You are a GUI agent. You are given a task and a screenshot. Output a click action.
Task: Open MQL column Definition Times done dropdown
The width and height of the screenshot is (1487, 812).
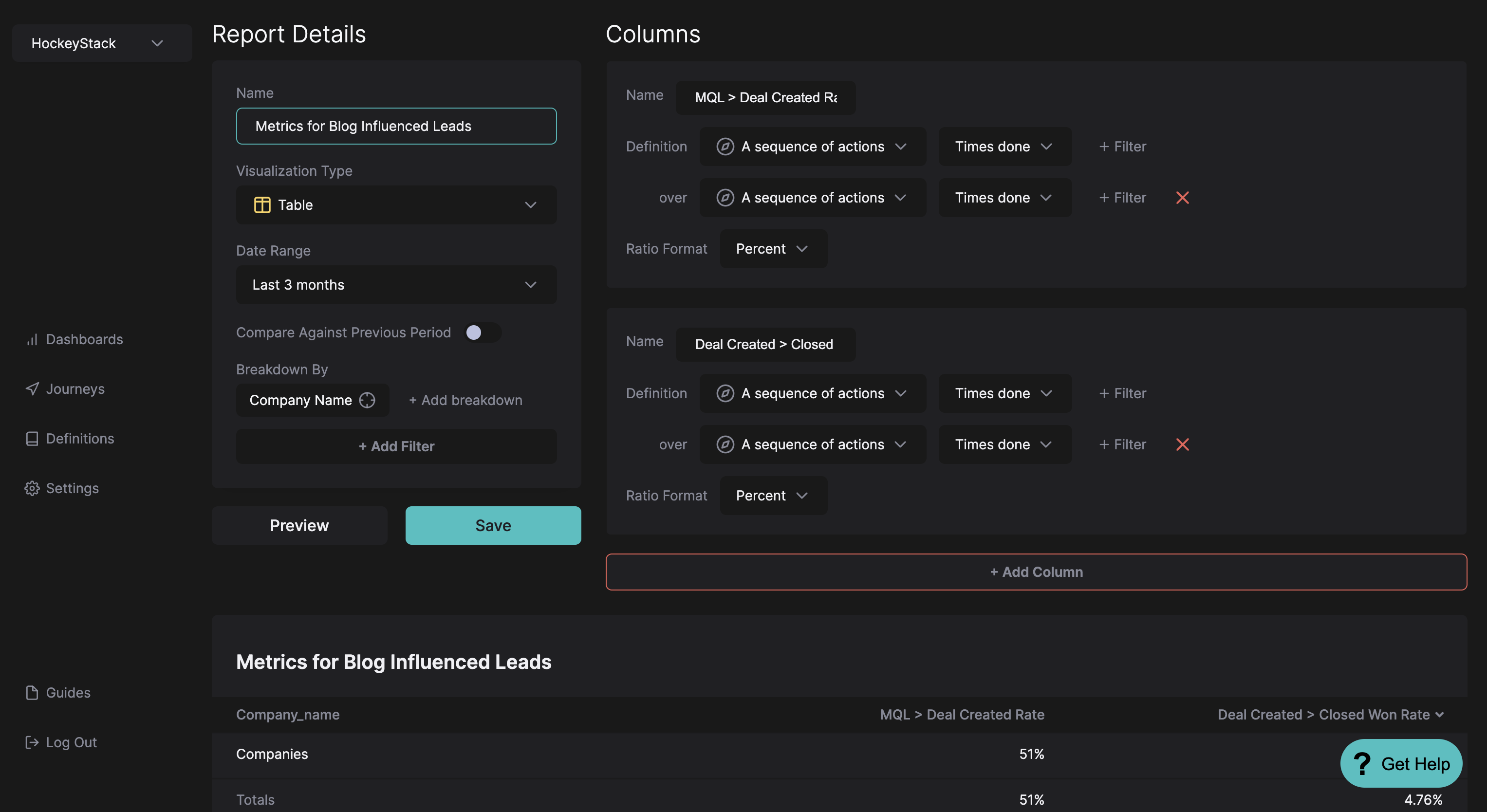pyautogui.click(x=1004, y=147)
